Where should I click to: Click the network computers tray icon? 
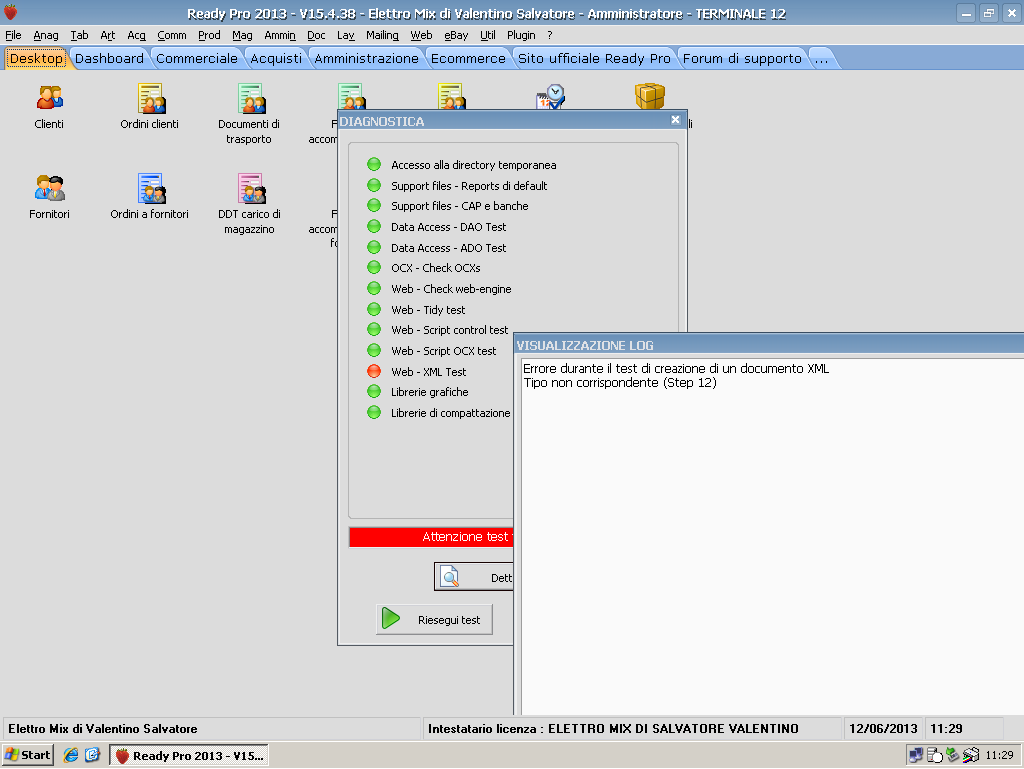[x=916, y=755]
